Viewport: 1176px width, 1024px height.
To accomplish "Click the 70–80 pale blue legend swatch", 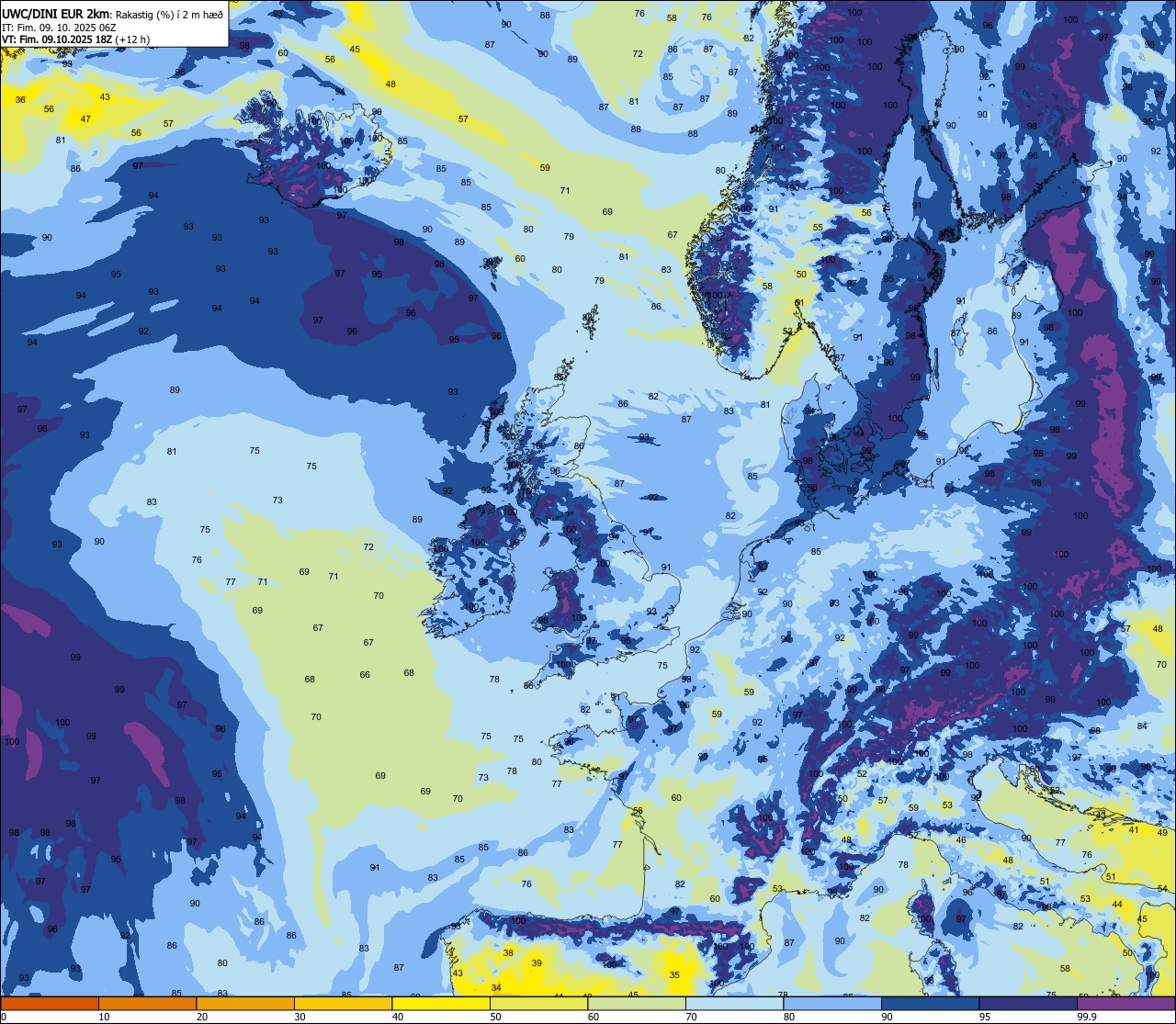I will click(734, 1003).
